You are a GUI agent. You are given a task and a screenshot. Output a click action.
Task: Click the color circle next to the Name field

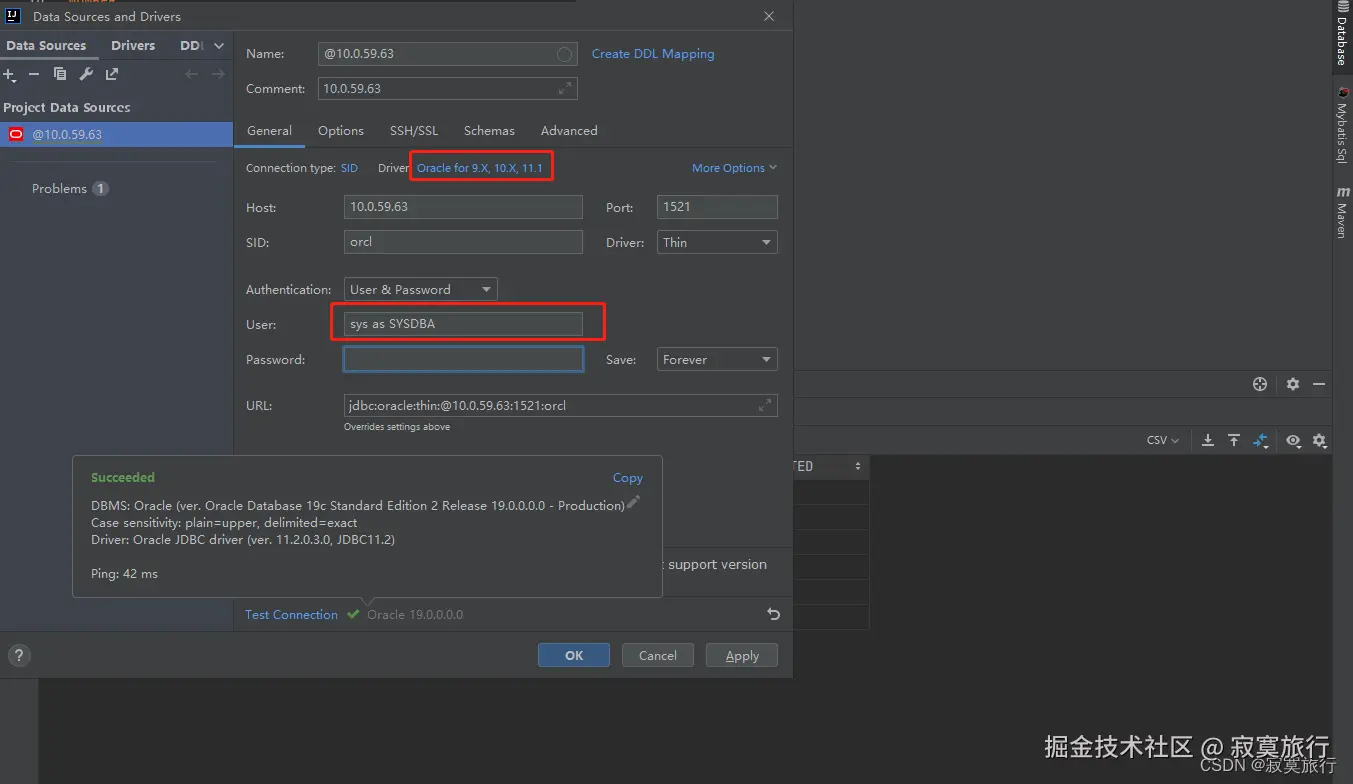(565, 54)
